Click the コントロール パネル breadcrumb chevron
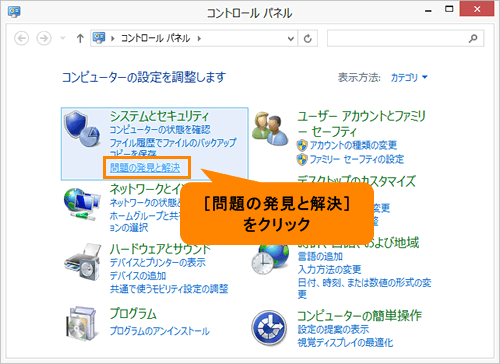Image resolution: width=500 pixels, height=364 pixels. [199, 39]
